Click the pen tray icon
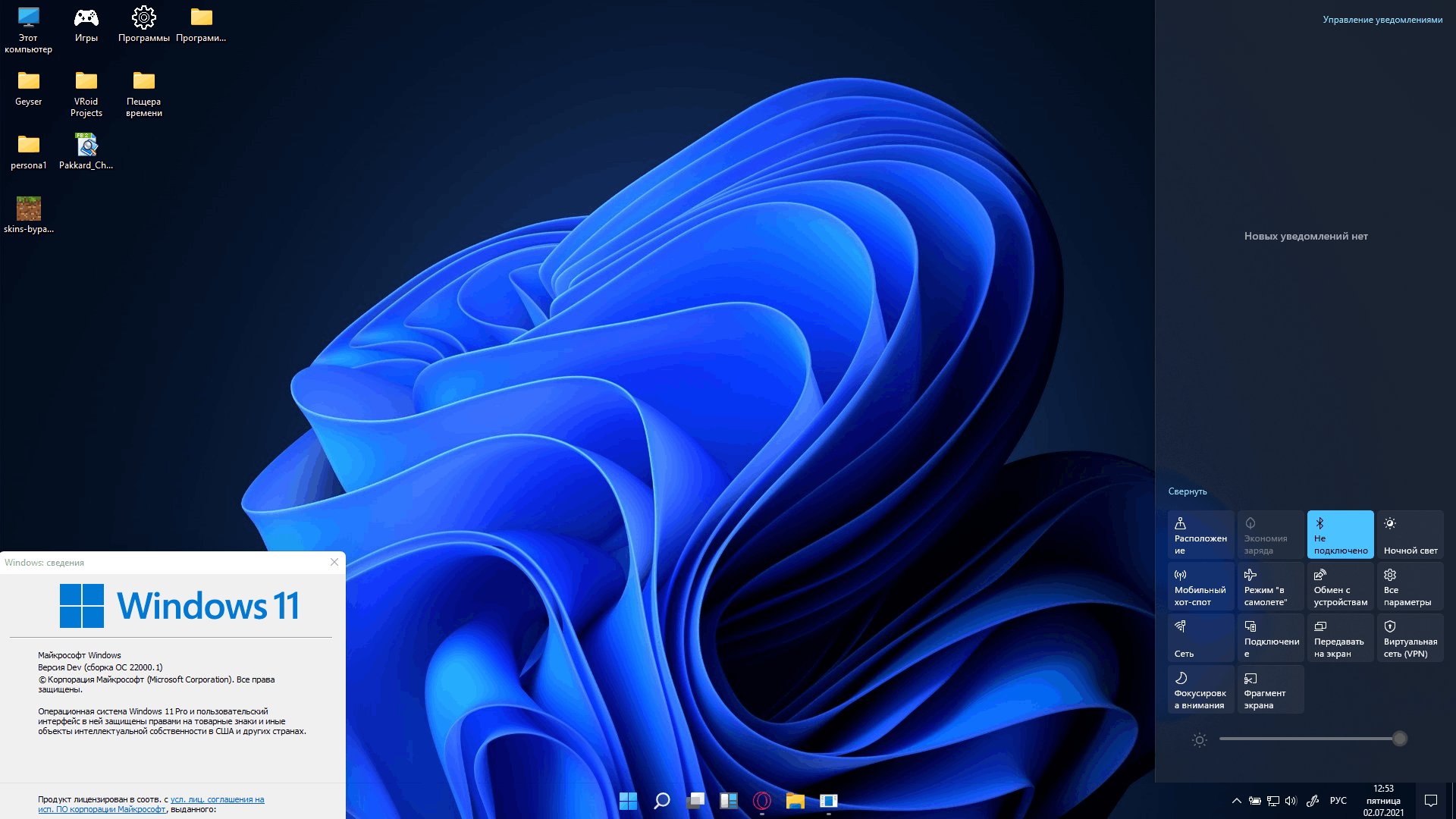Image resolution: width=1456 pixels, height=819 pixels. (x=1313, y=801)
